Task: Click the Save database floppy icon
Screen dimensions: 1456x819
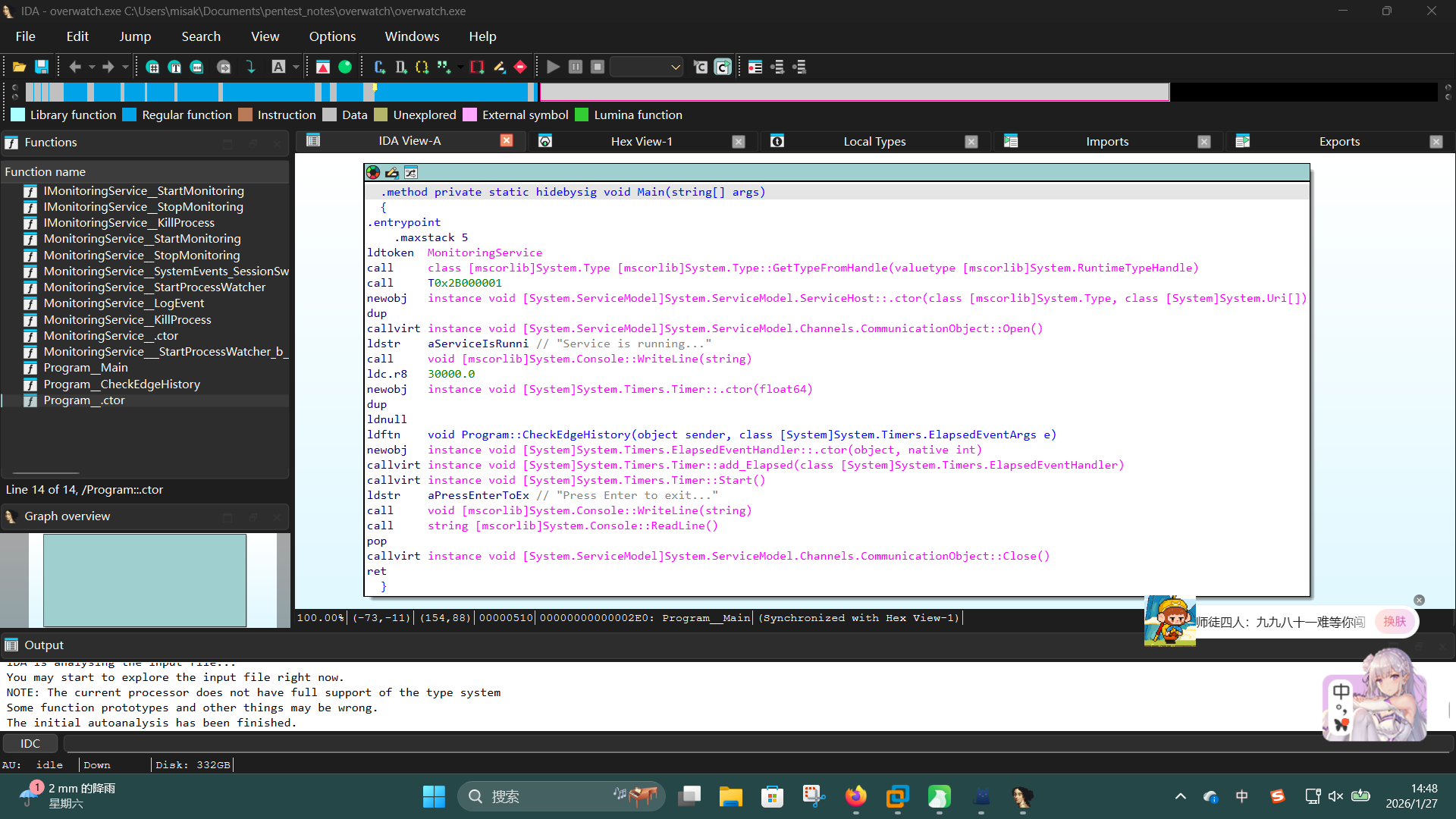Action: click(x=42, y=67)
